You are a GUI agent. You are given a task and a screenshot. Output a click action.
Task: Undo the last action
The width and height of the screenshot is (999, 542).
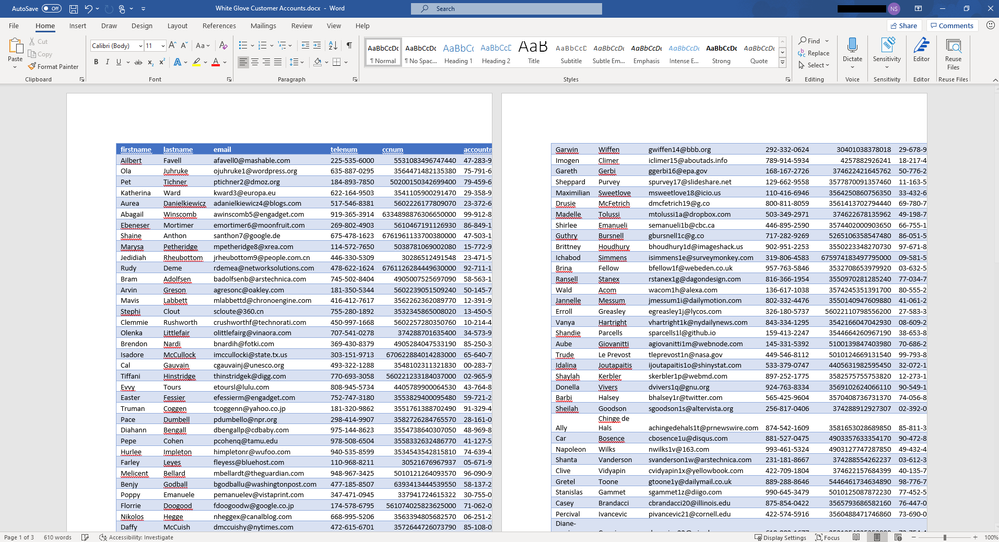89,9
